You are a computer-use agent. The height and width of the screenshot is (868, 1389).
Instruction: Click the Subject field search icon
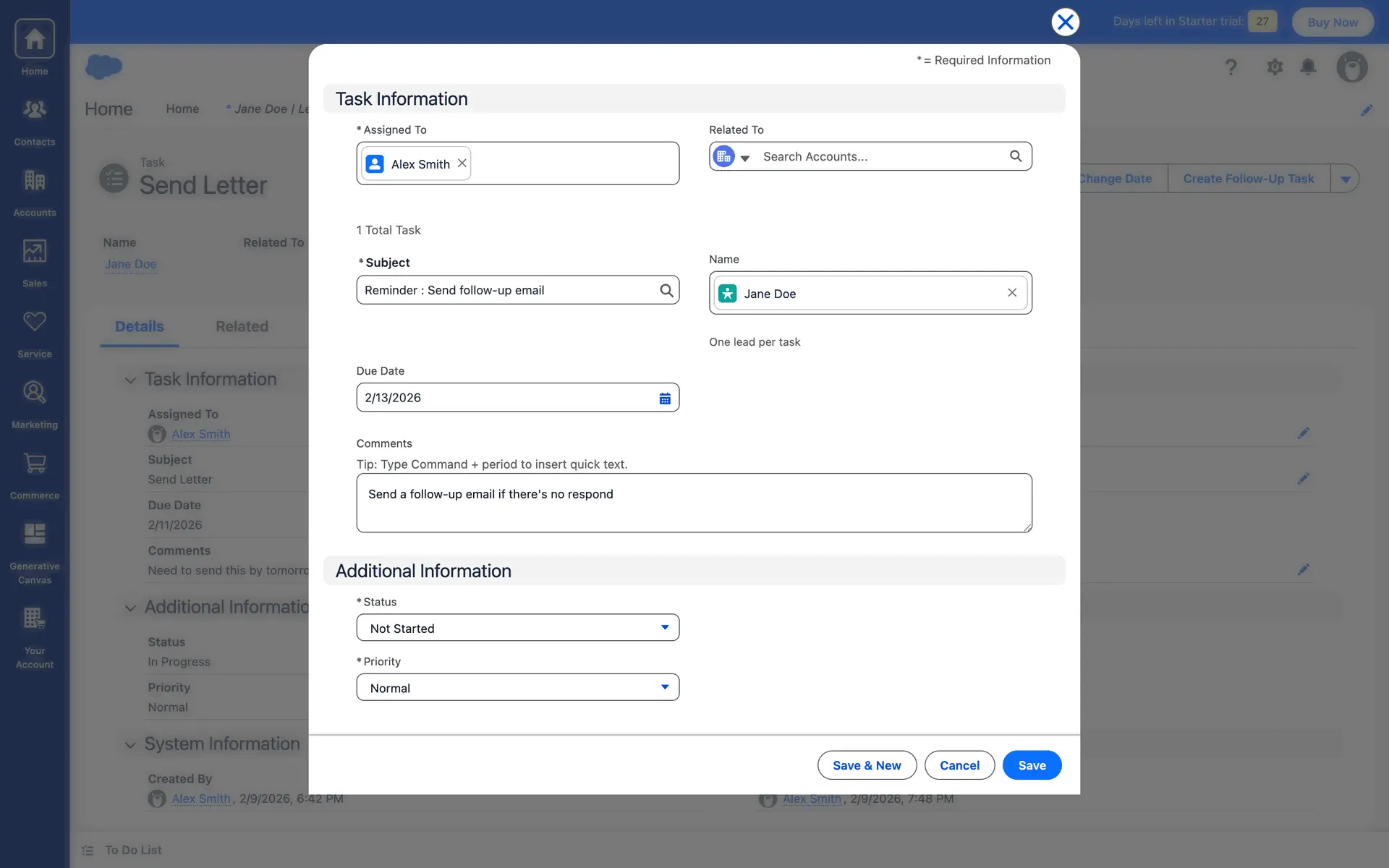click(666, 290)
